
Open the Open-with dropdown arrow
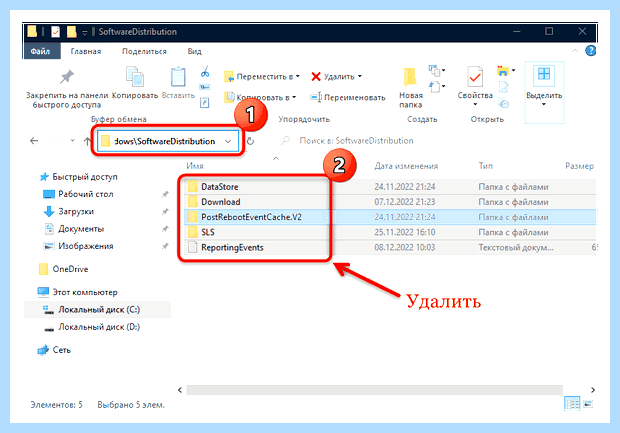[513, 71]
